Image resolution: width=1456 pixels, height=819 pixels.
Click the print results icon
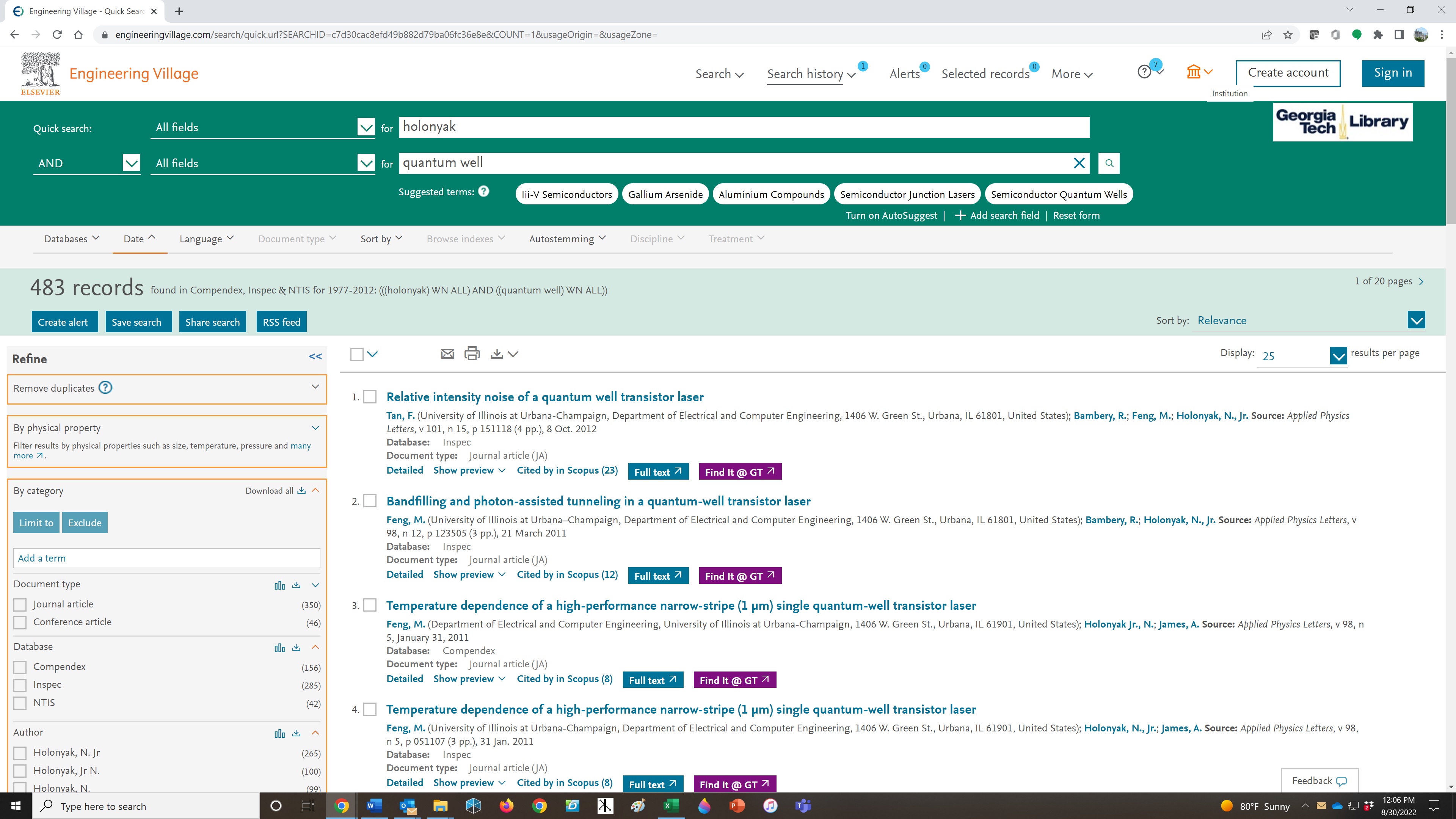point(472,354)
